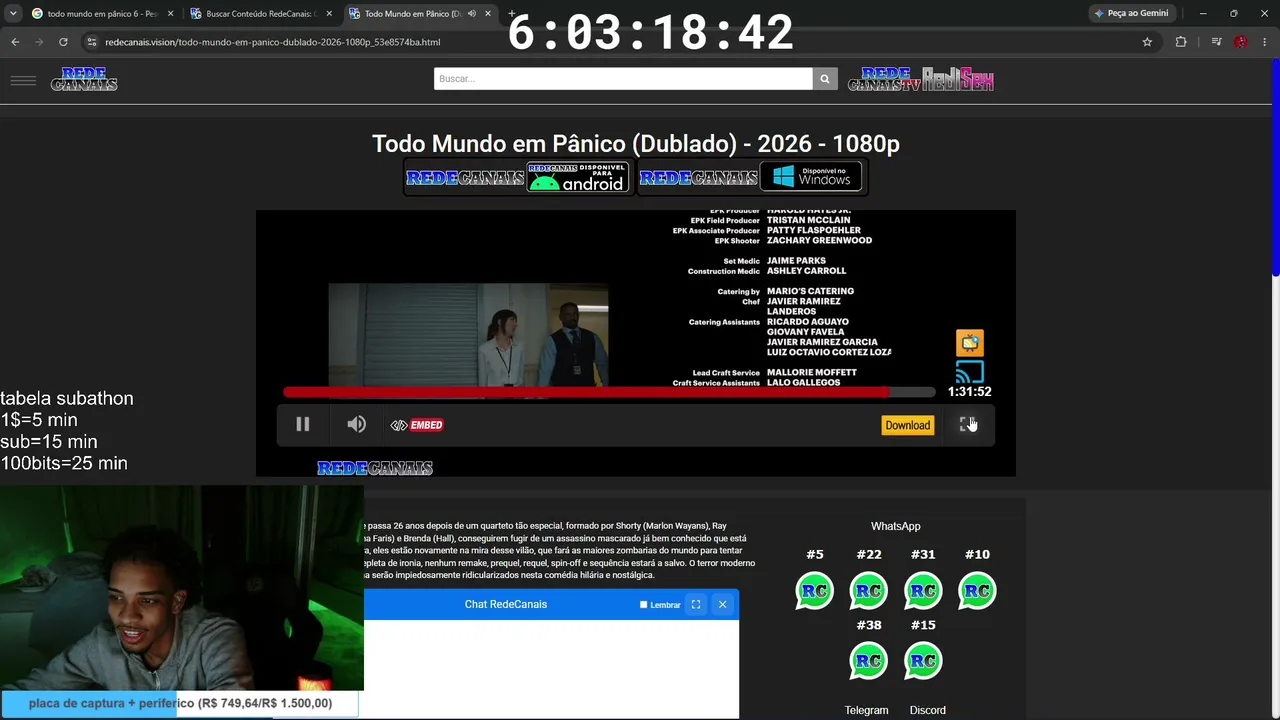Open WhatsApp group #15
The image size is (1280, 720).
click(x=922, y=661)
